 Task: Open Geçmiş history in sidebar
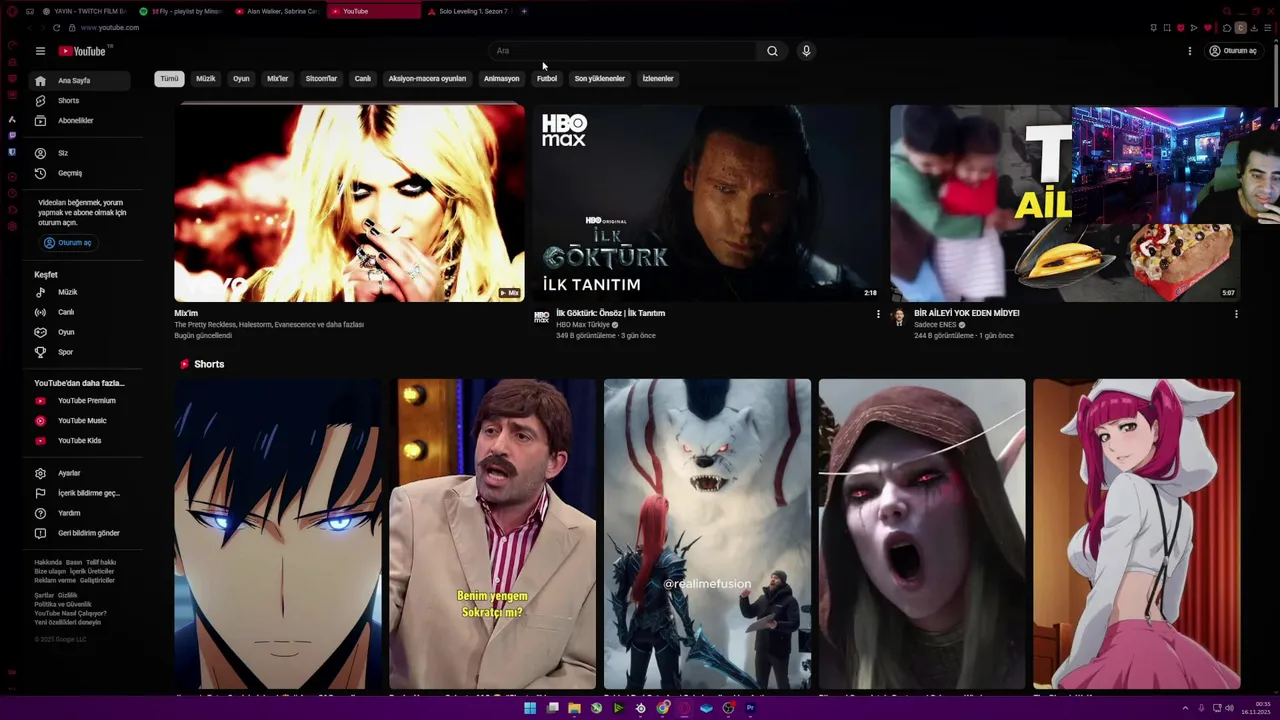[81, 173]
